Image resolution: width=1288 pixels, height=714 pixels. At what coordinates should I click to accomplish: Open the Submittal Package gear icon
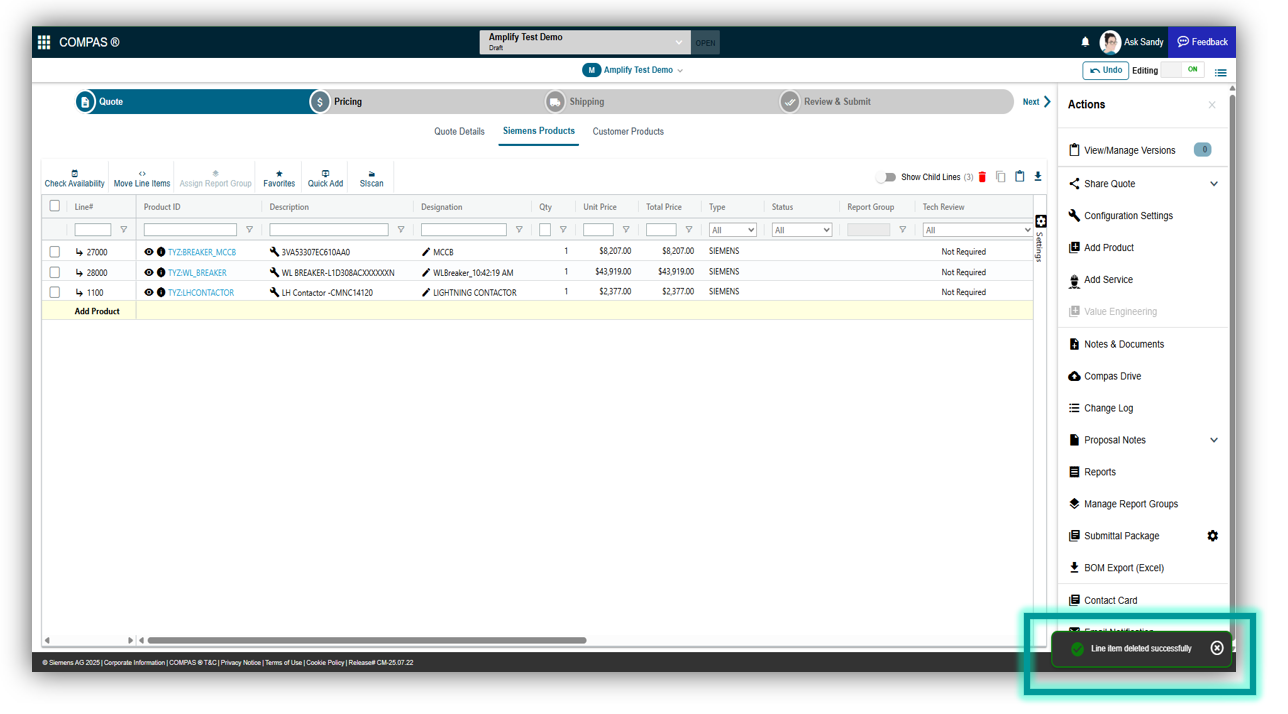[x=1213, y=536]
